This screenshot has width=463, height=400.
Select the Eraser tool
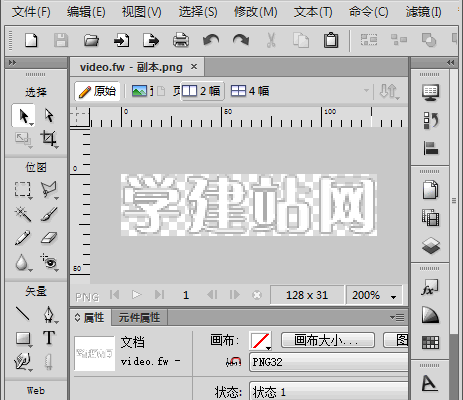(49, 238)
